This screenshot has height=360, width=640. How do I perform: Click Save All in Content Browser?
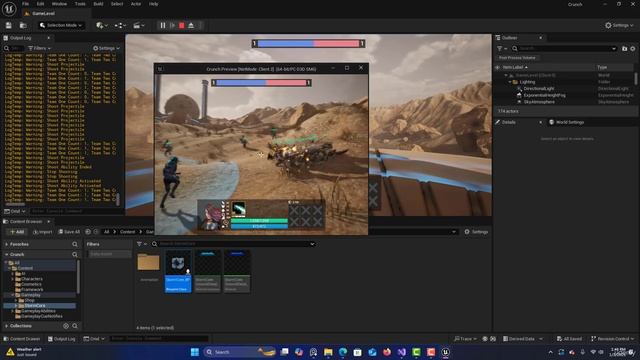click(69, 232)
